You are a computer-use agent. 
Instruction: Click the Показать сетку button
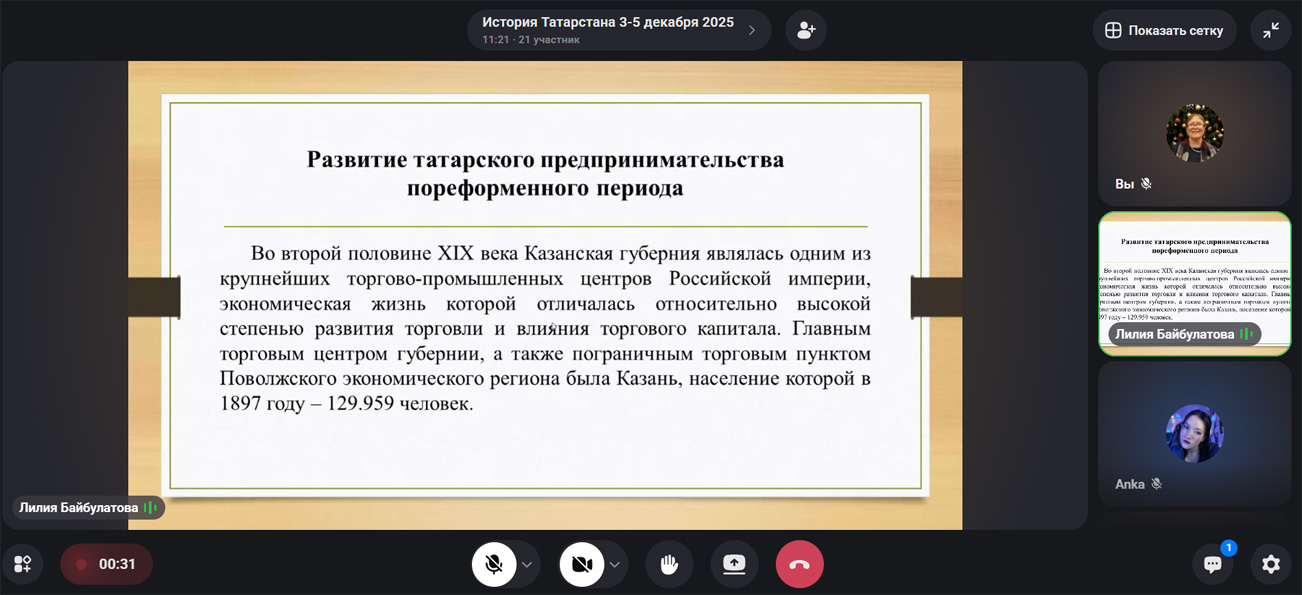coord(1164,30)
